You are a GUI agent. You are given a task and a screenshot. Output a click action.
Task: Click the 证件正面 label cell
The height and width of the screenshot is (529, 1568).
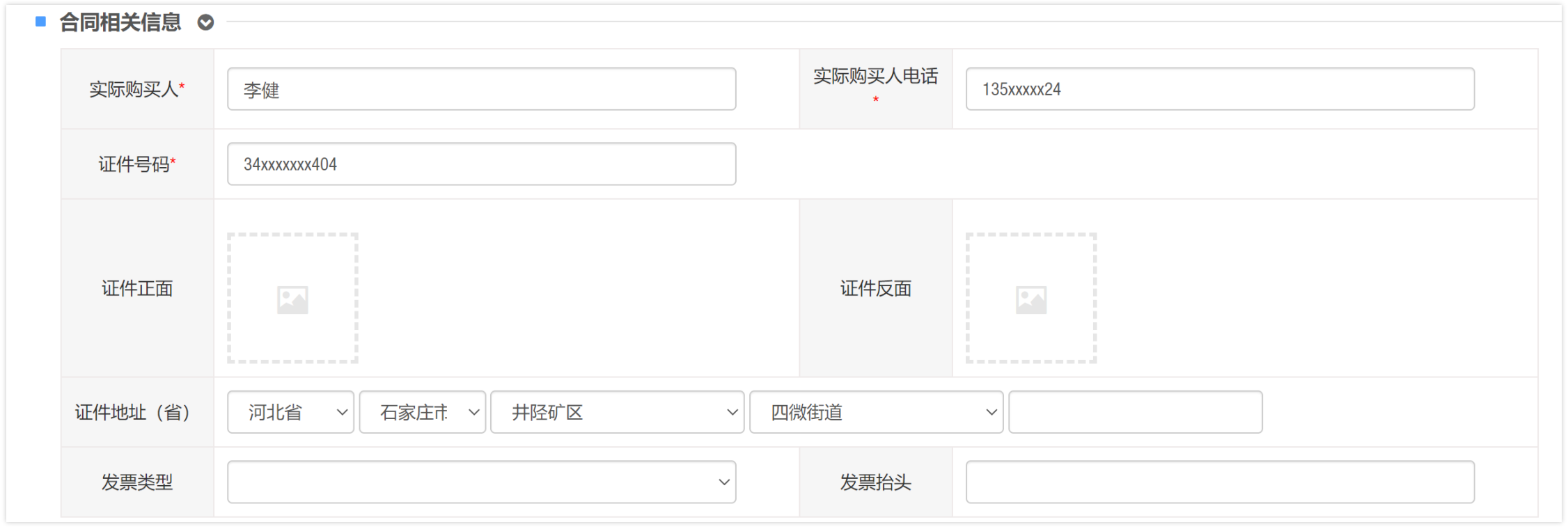(137, 288)
